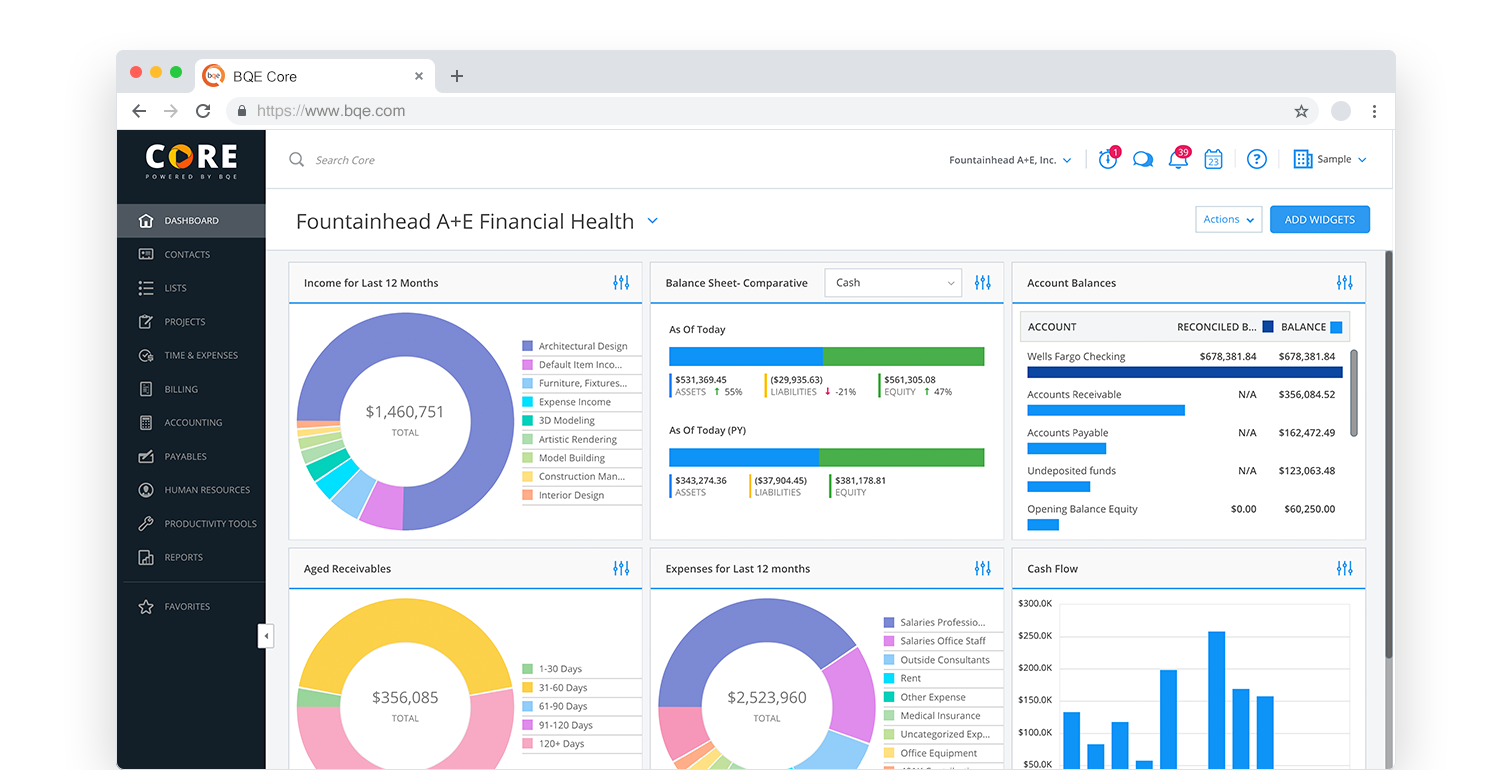The height and width of the screenshot is (770, 1500).
Task: Collapse the sidebar with the arrow handle
Action: pos(265,636)
